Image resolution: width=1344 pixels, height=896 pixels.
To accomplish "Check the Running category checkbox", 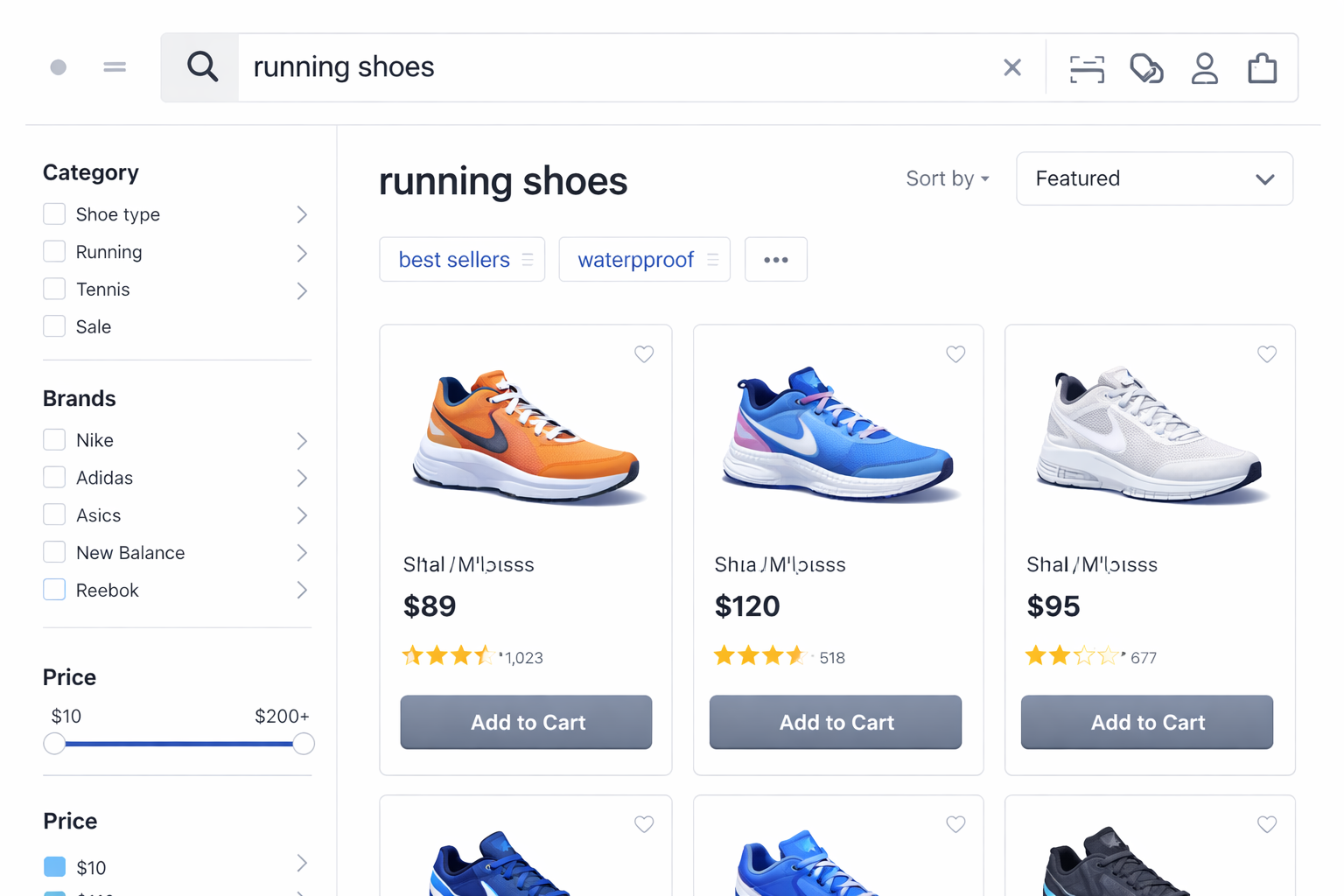I will point(54,252).
